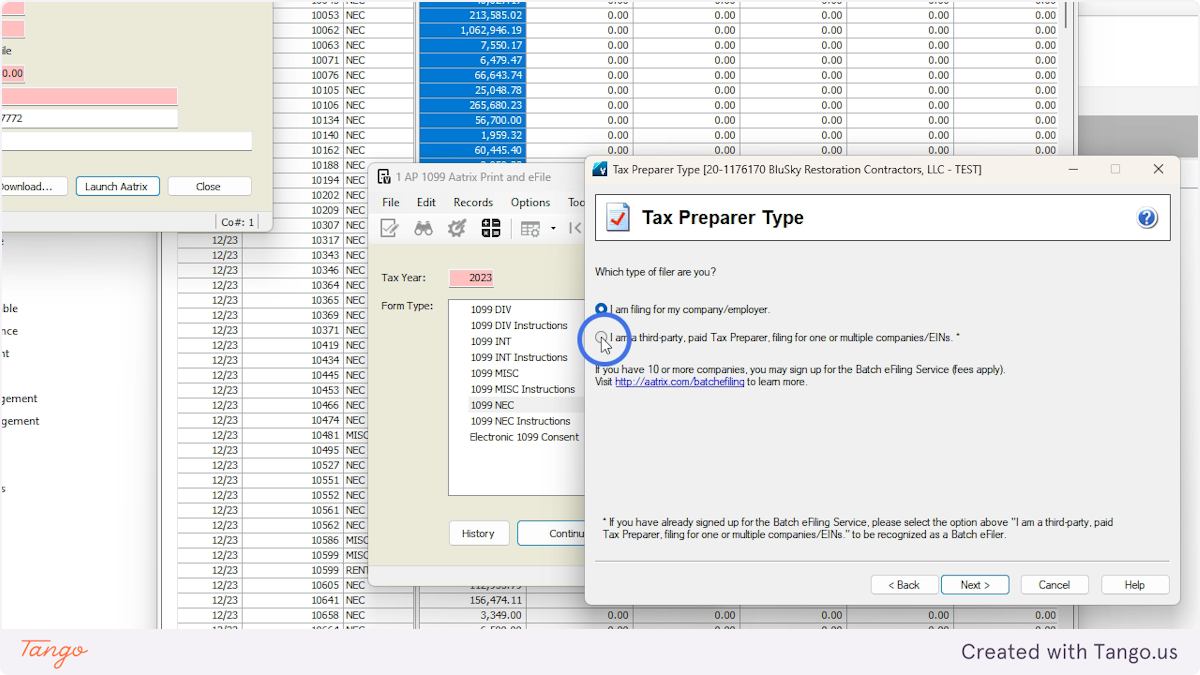
Task: Click Next in Tax Preparer Type dialog
Action: click(975, 585)
